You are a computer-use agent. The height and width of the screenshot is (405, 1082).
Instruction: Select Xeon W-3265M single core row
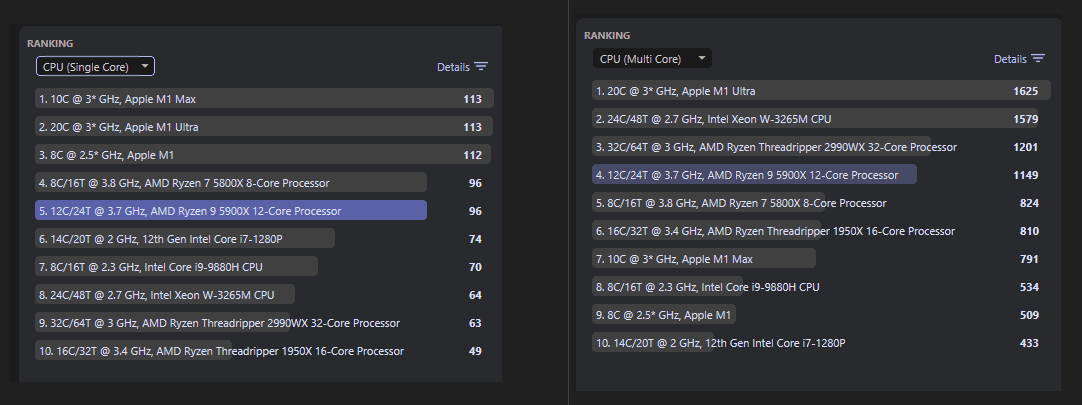point(264,295)
